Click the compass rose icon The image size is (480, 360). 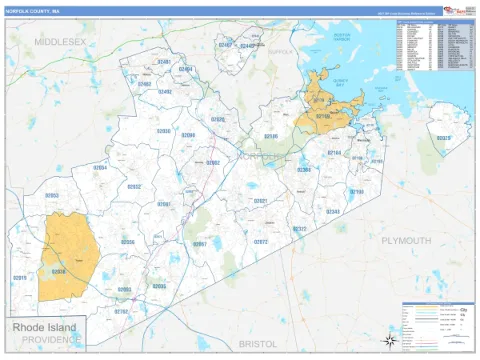click(389, 341)
